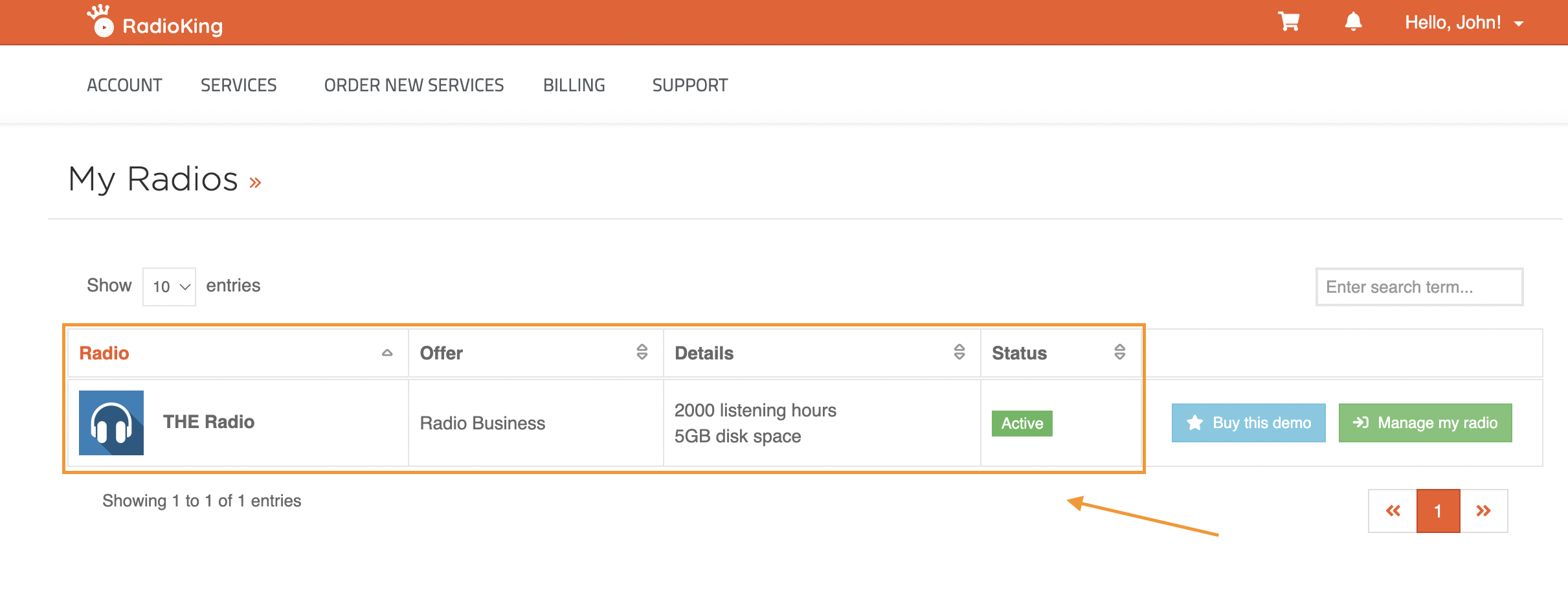Open the ACCOUNT menu

(124, 85)
